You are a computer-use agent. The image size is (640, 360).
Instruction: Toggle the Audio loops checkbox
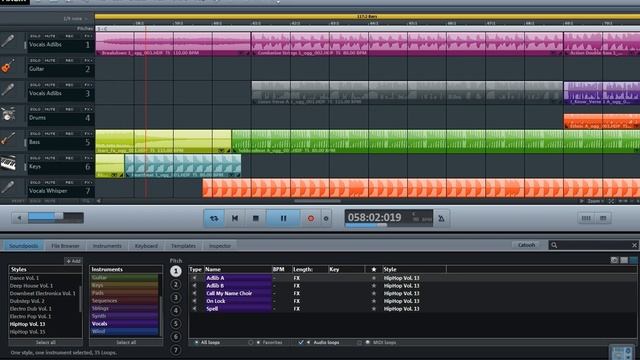[301, 342]
